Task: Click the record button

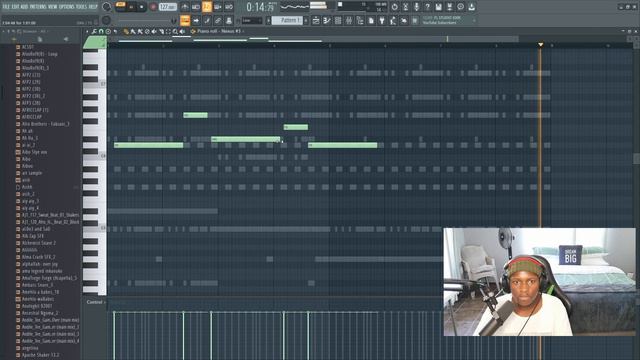Action: click(x=153, y=7)
